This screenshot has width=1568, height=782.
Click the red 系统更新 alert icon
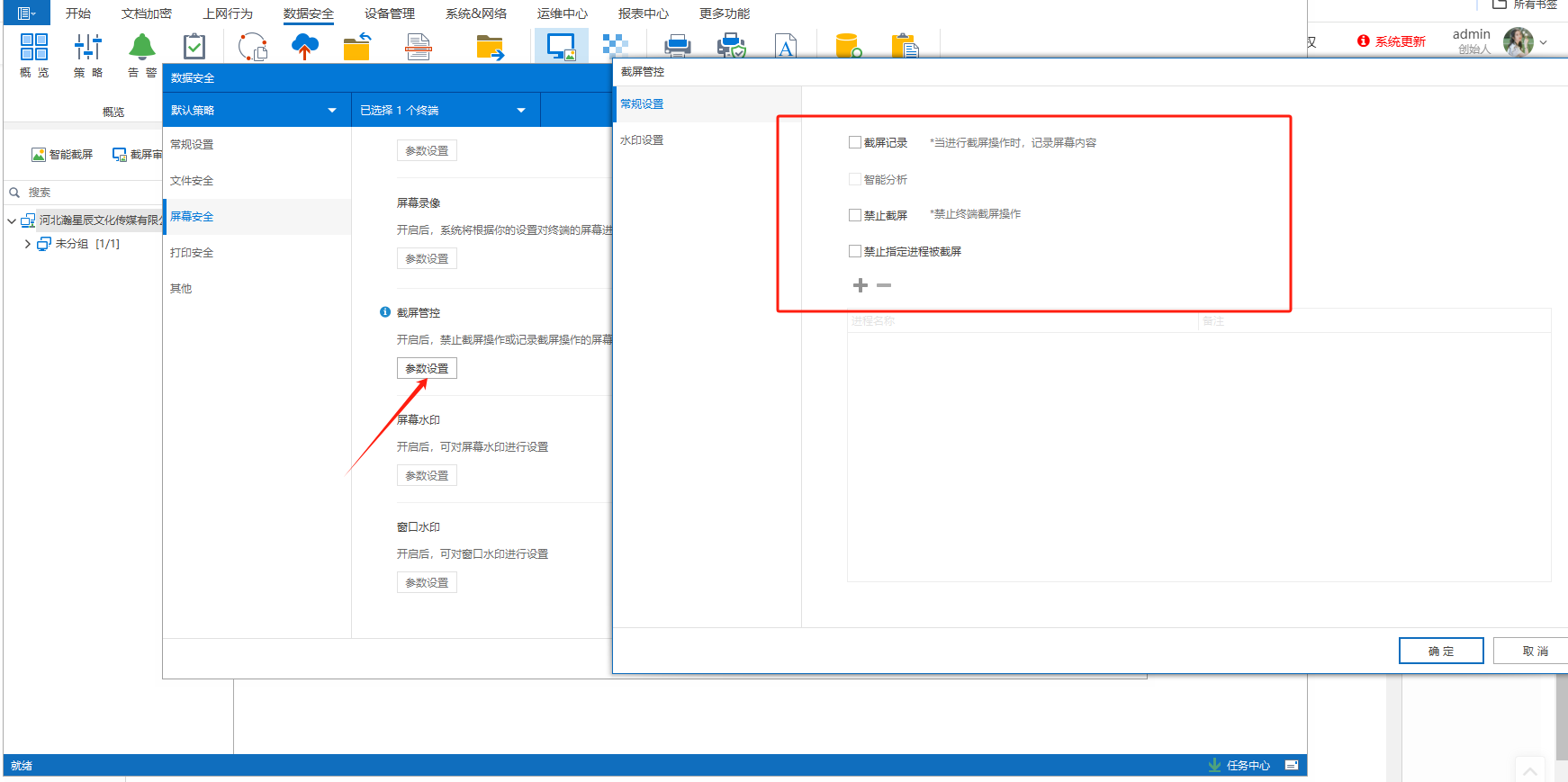[x=1364, y=41]
